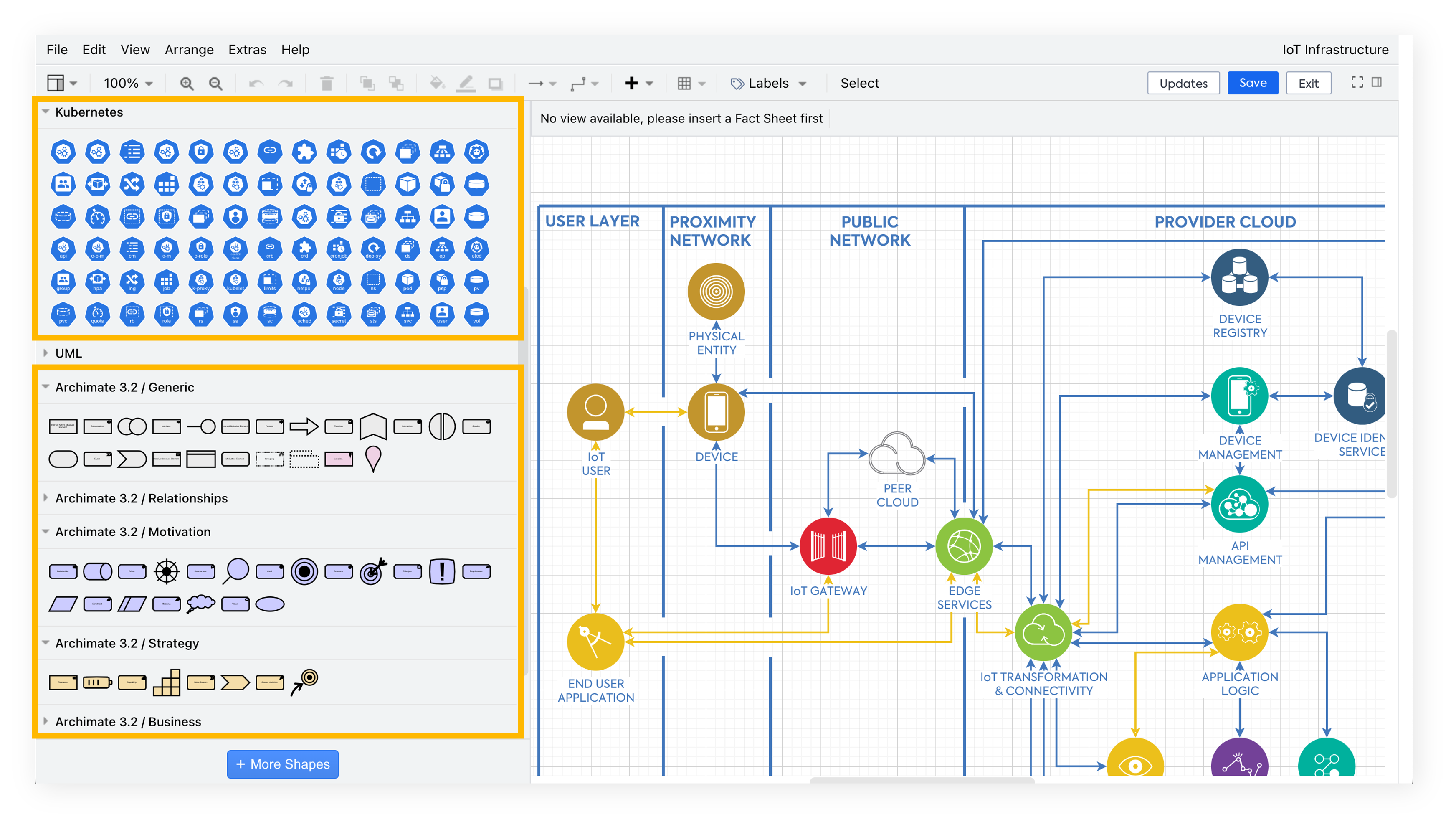The width and height of the screenshot is (1456, 827).
Task: Pick the Archimate Motivation magnifier assessment shape
Action: (x=235, y=571)
